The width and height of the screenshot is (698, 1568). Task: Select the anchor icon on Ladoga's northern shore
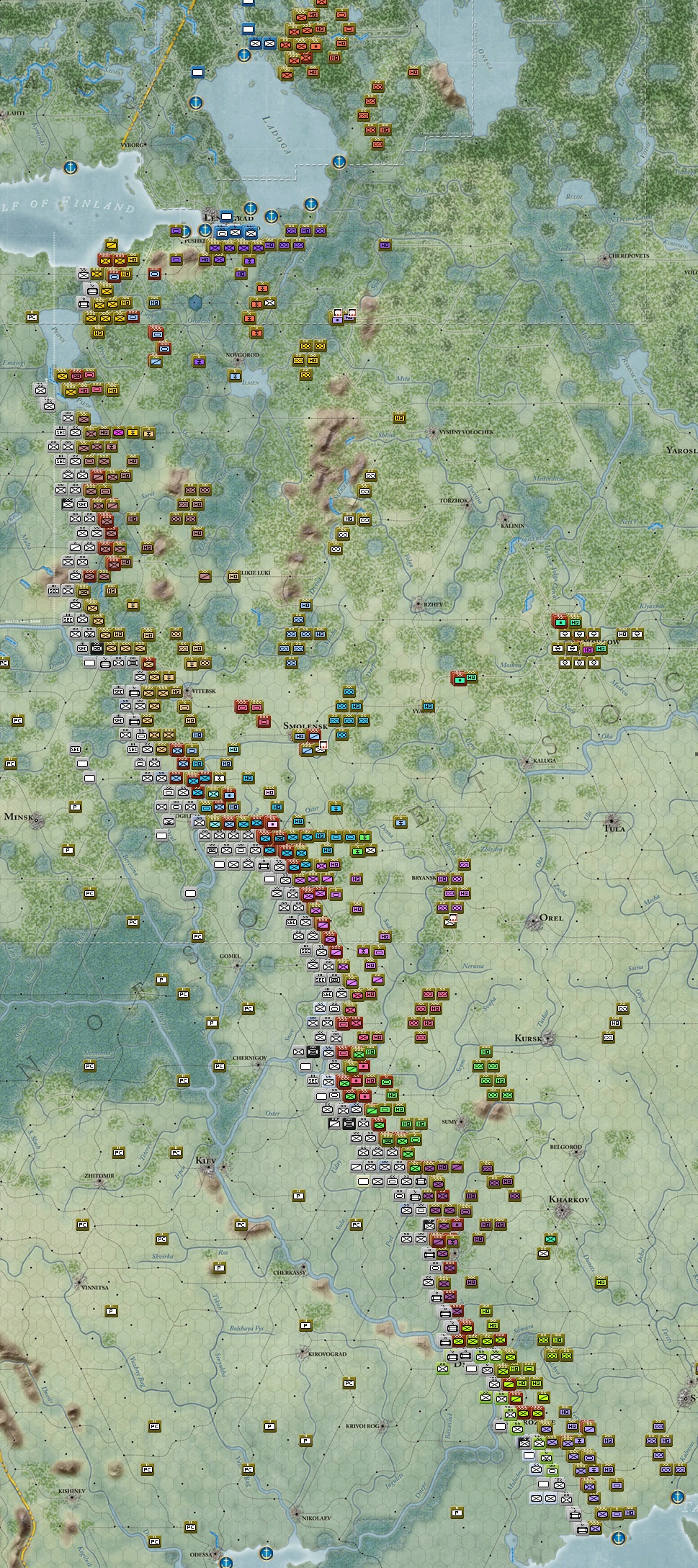243,55
